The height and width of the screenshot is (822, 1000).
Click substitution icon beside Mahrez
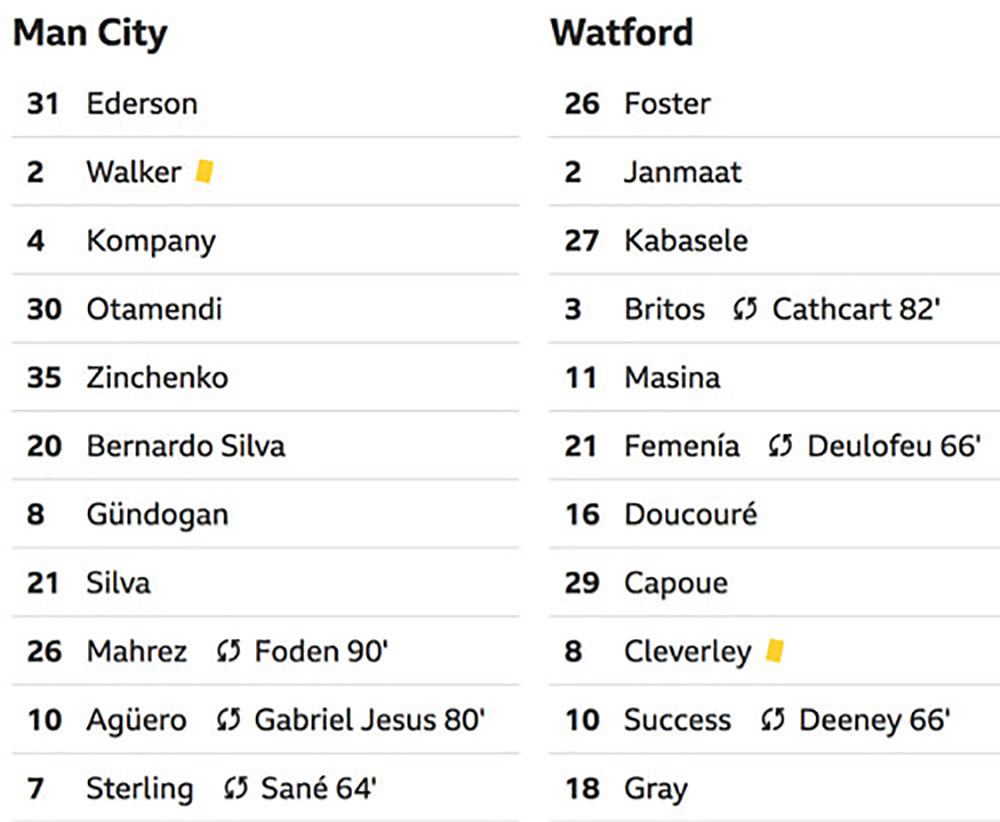click(x=228, y=651)
